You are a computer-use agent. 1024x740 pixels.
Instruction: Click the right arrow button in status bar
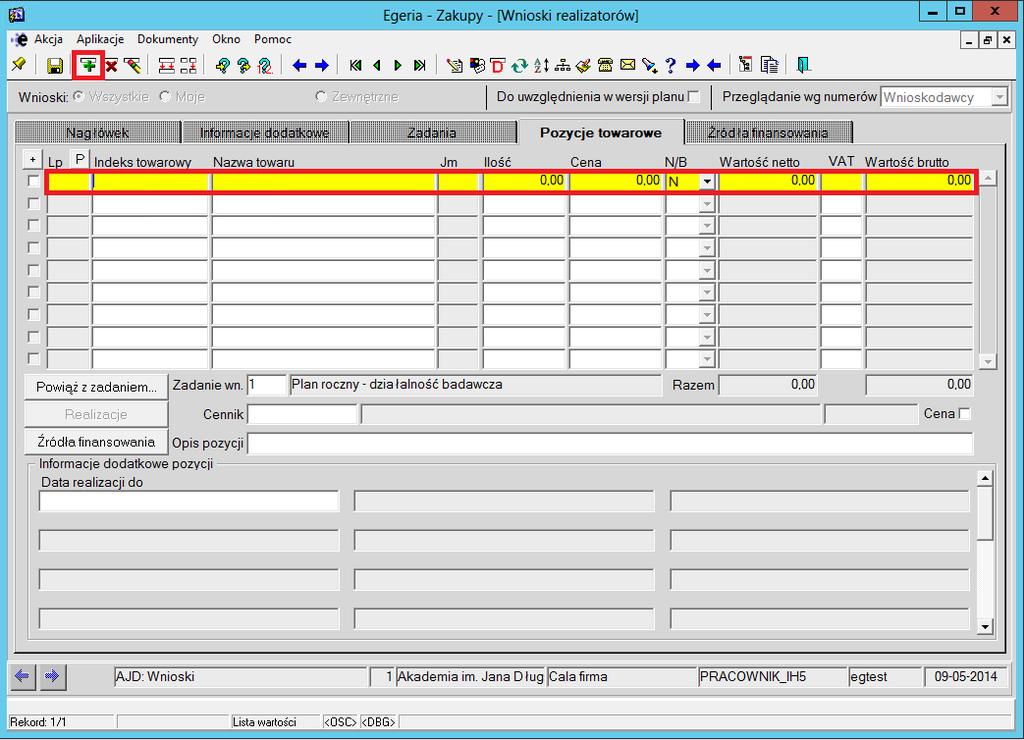pos(52,676)
